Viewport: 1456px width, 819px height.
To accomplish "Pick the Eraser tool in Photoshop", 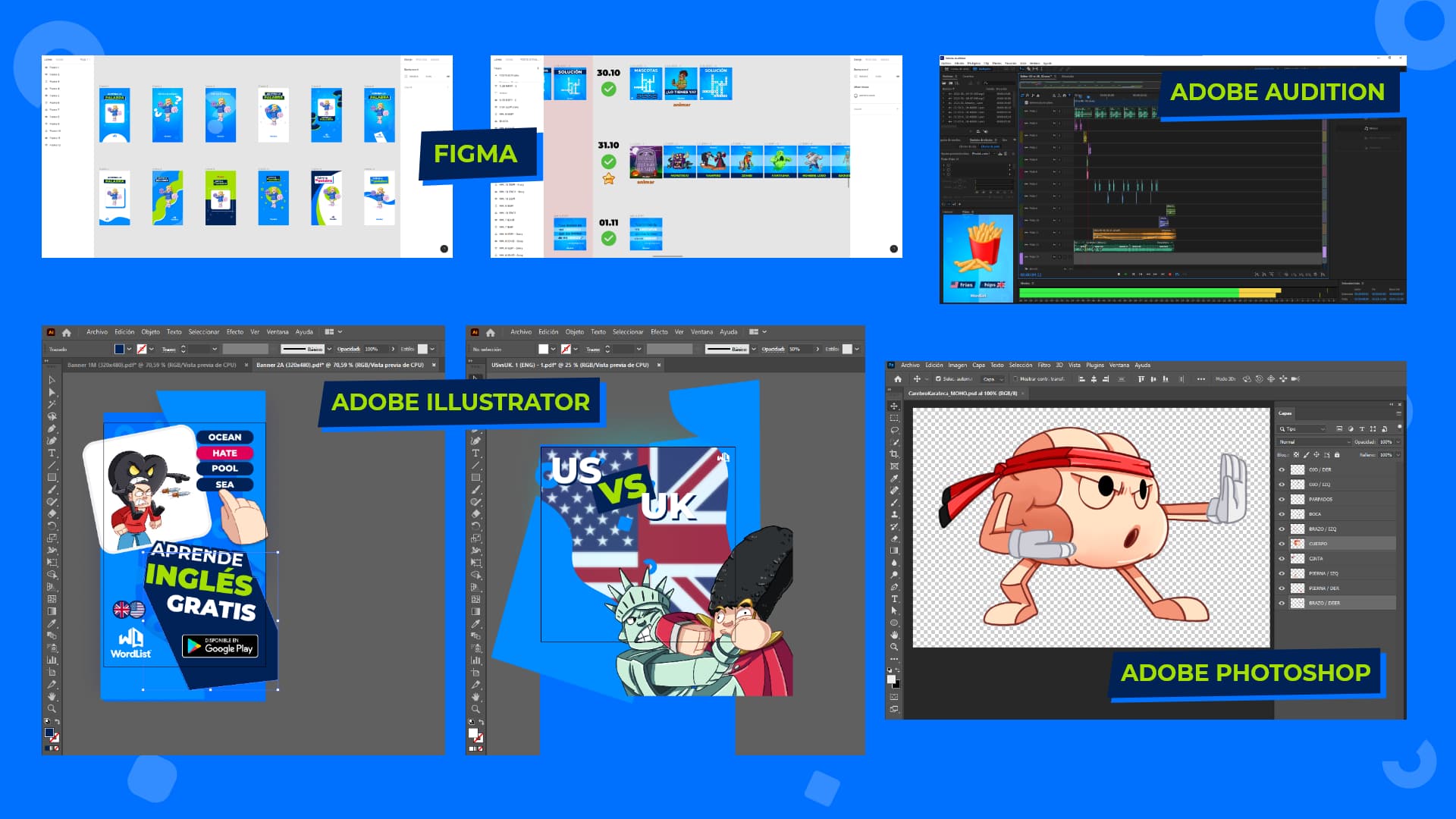I will point(894,538).
